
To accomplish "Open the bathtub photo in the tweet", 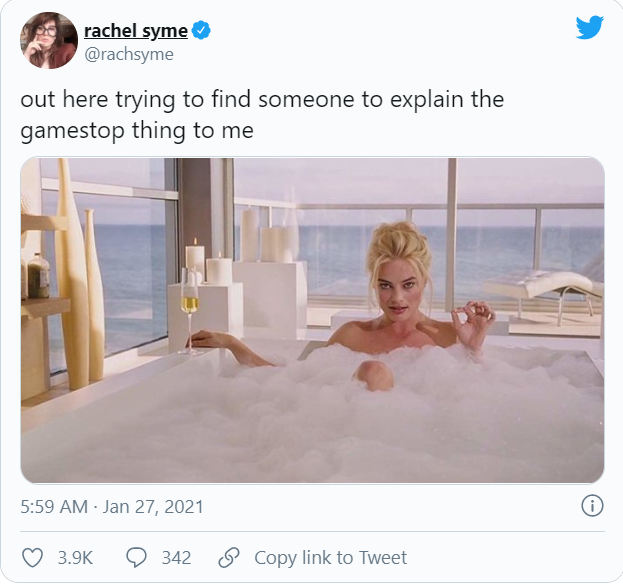I will click(x=312, y=320).
